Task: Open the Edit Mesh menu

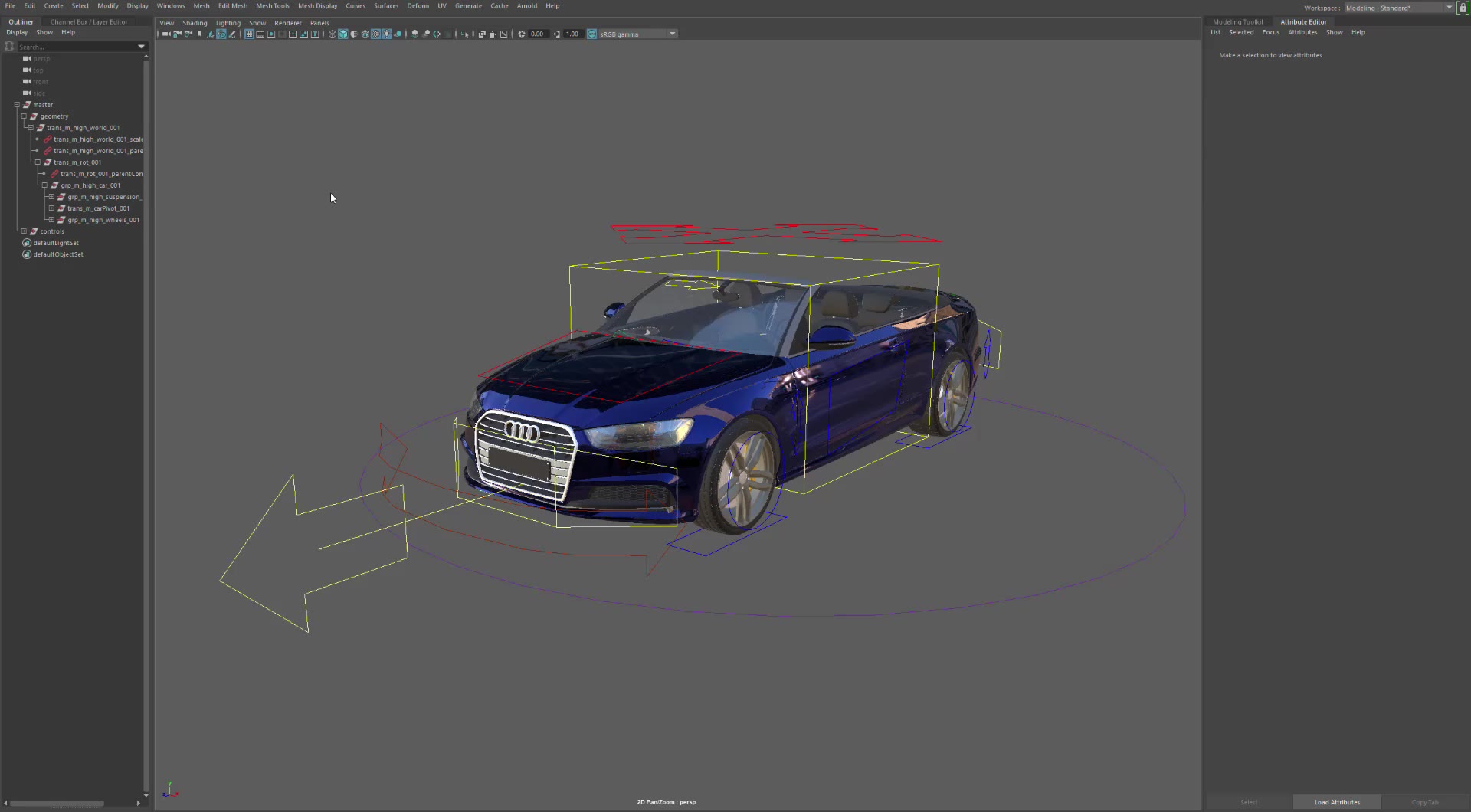Action: (233, 6)
